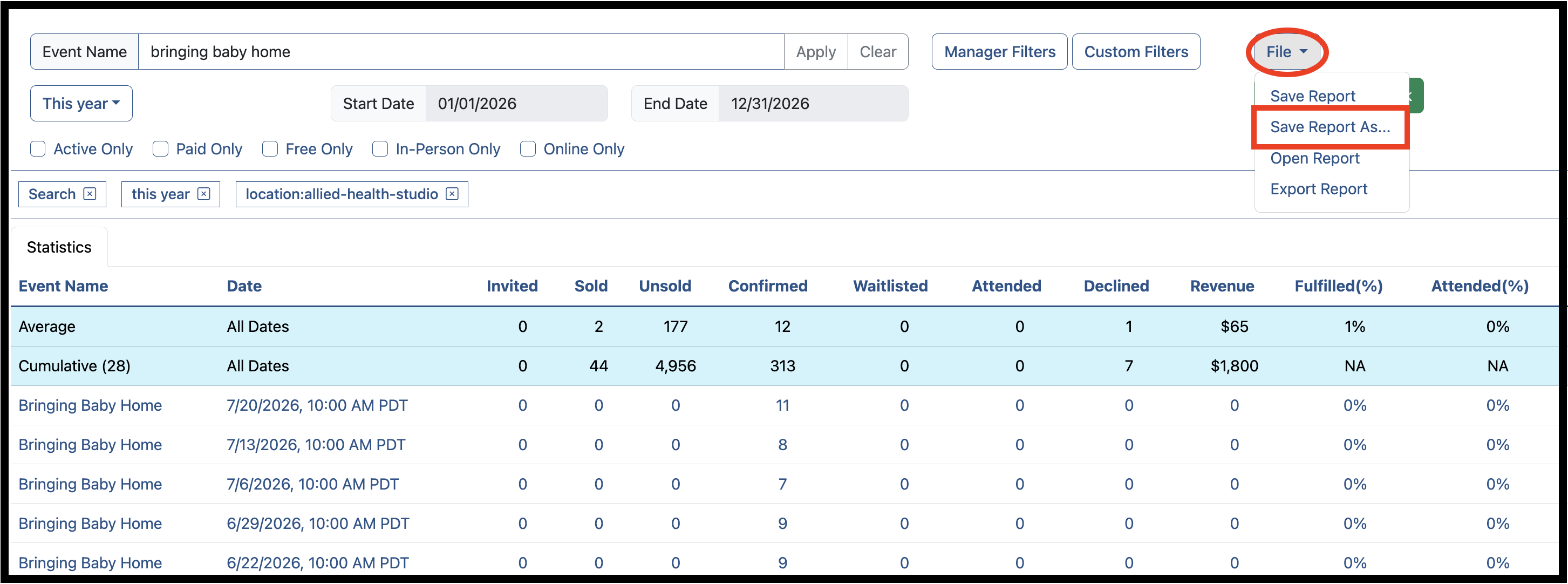Clear the event name search field
Screen dimensions: 1568x584
pyautogui.click(x=878, y=52)
